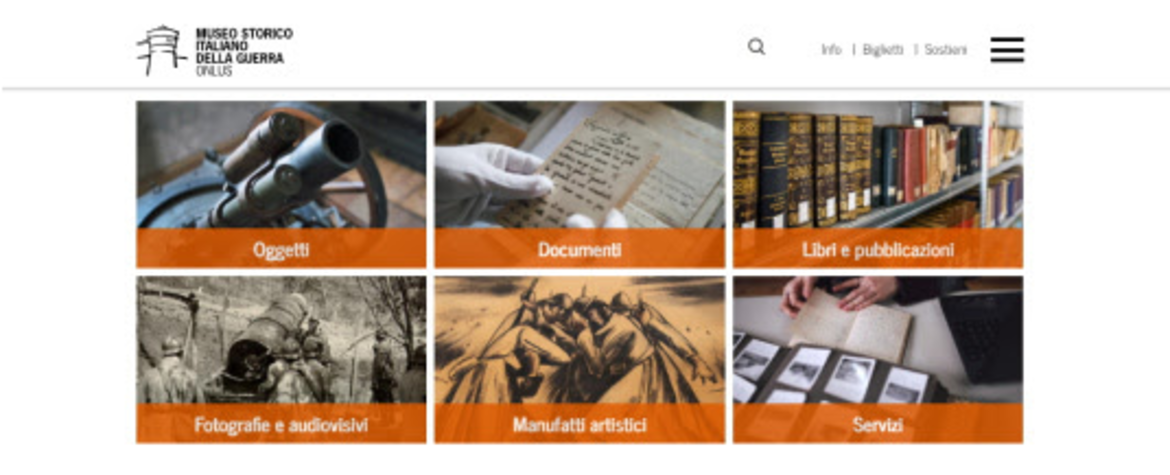This screenshot has height=475, width=1170.
Task: Click the search magnifier icon
Action: pos(756,48)
